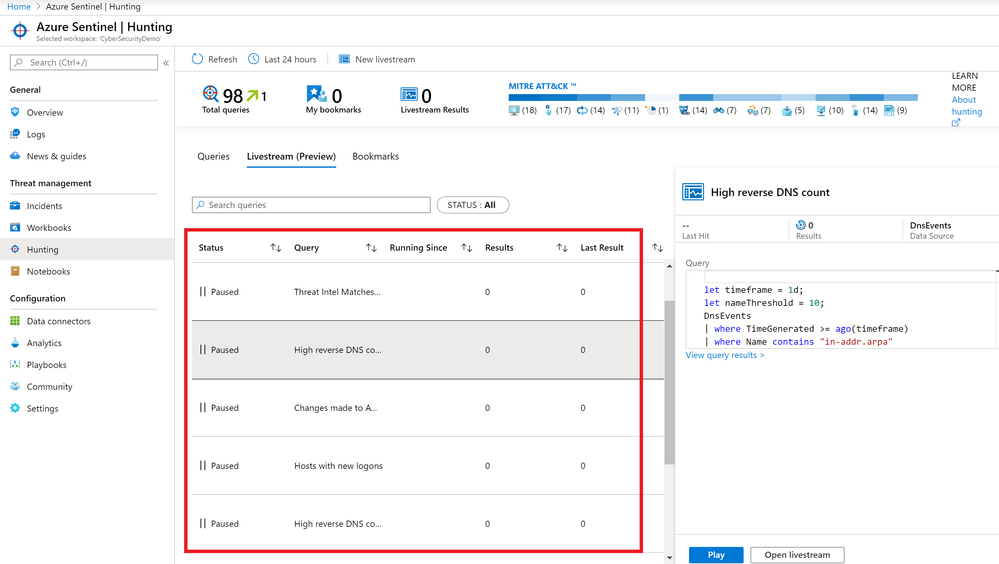Open Notebooks in the sidebar

pyautogui.click(x=48, y=271)
